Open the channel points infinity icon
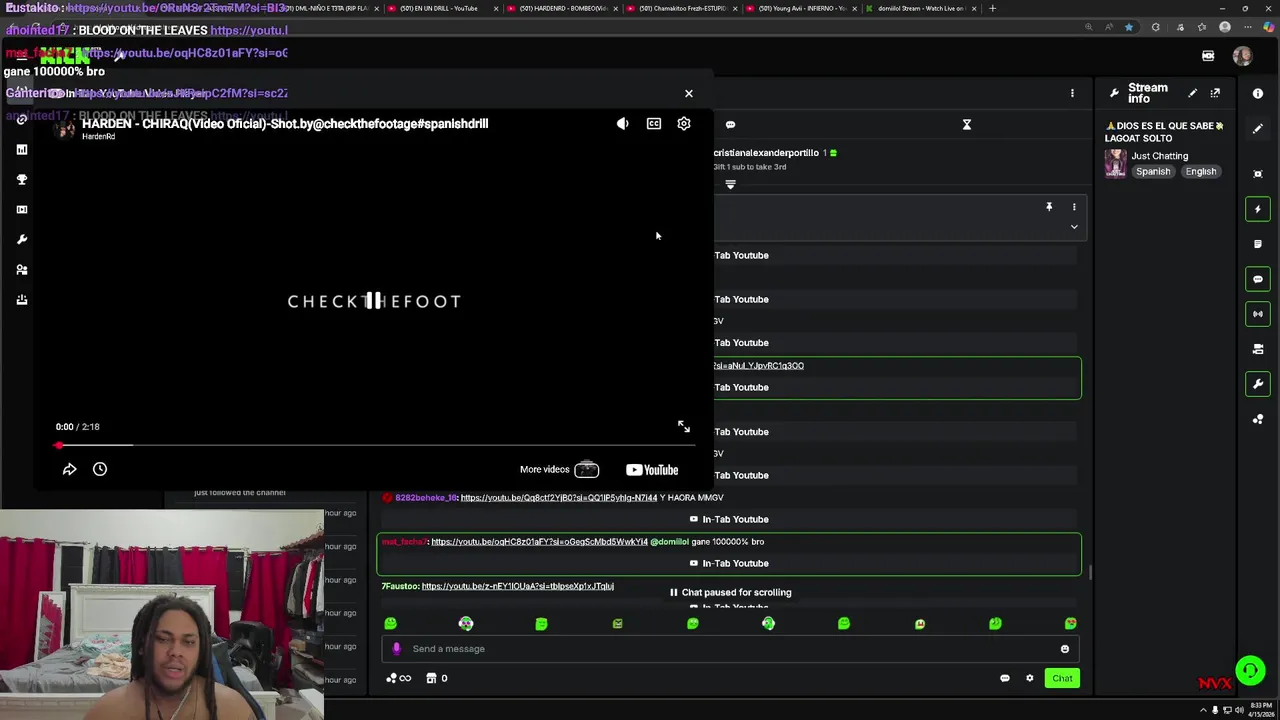The height and width of the screenshot is (720, 1280). coord(399,678)
